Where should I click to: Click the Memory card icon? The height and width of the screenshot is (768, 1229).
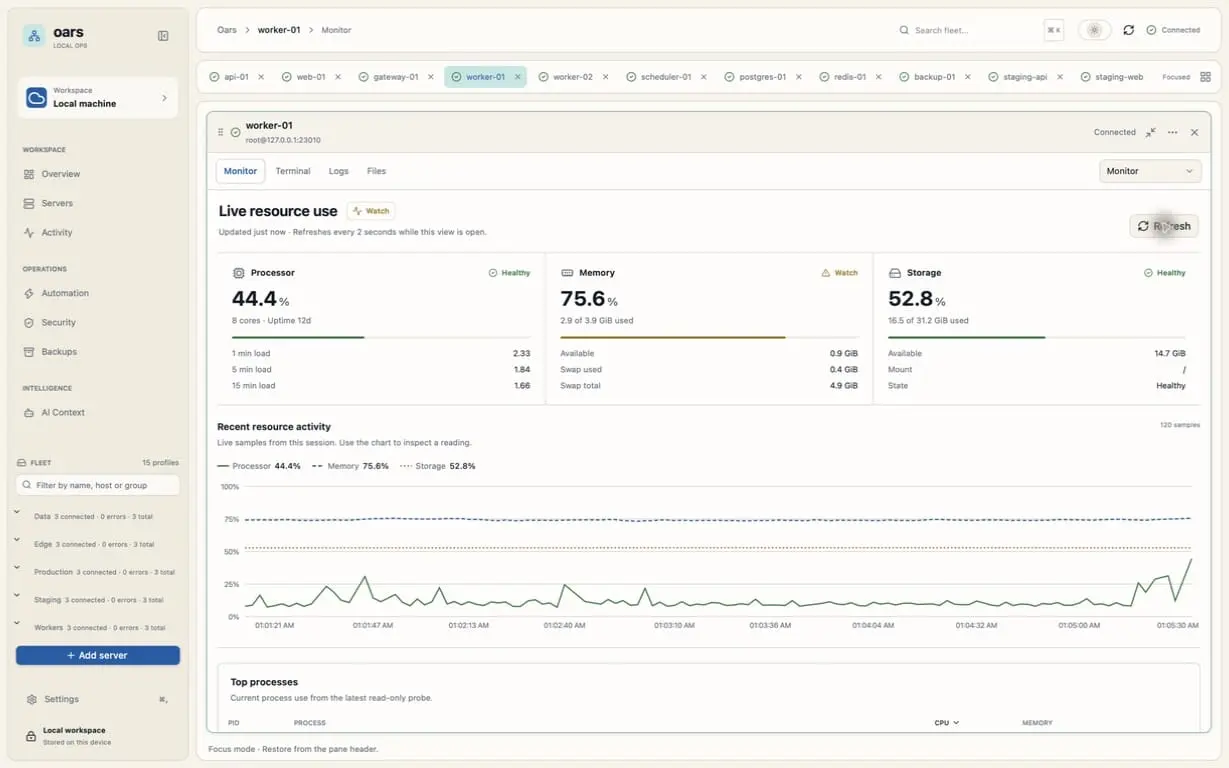567,273
